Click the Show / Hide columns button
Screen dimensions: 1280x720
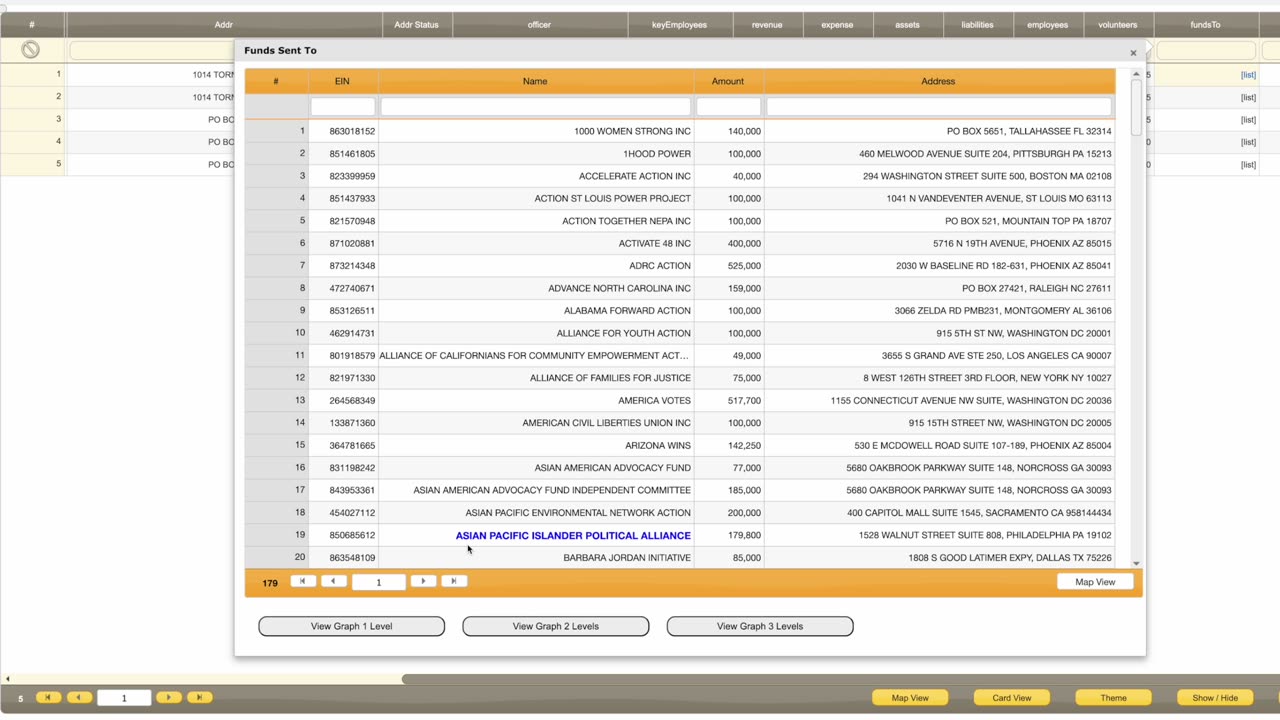pyautogui.click(x=1215, y=698)
